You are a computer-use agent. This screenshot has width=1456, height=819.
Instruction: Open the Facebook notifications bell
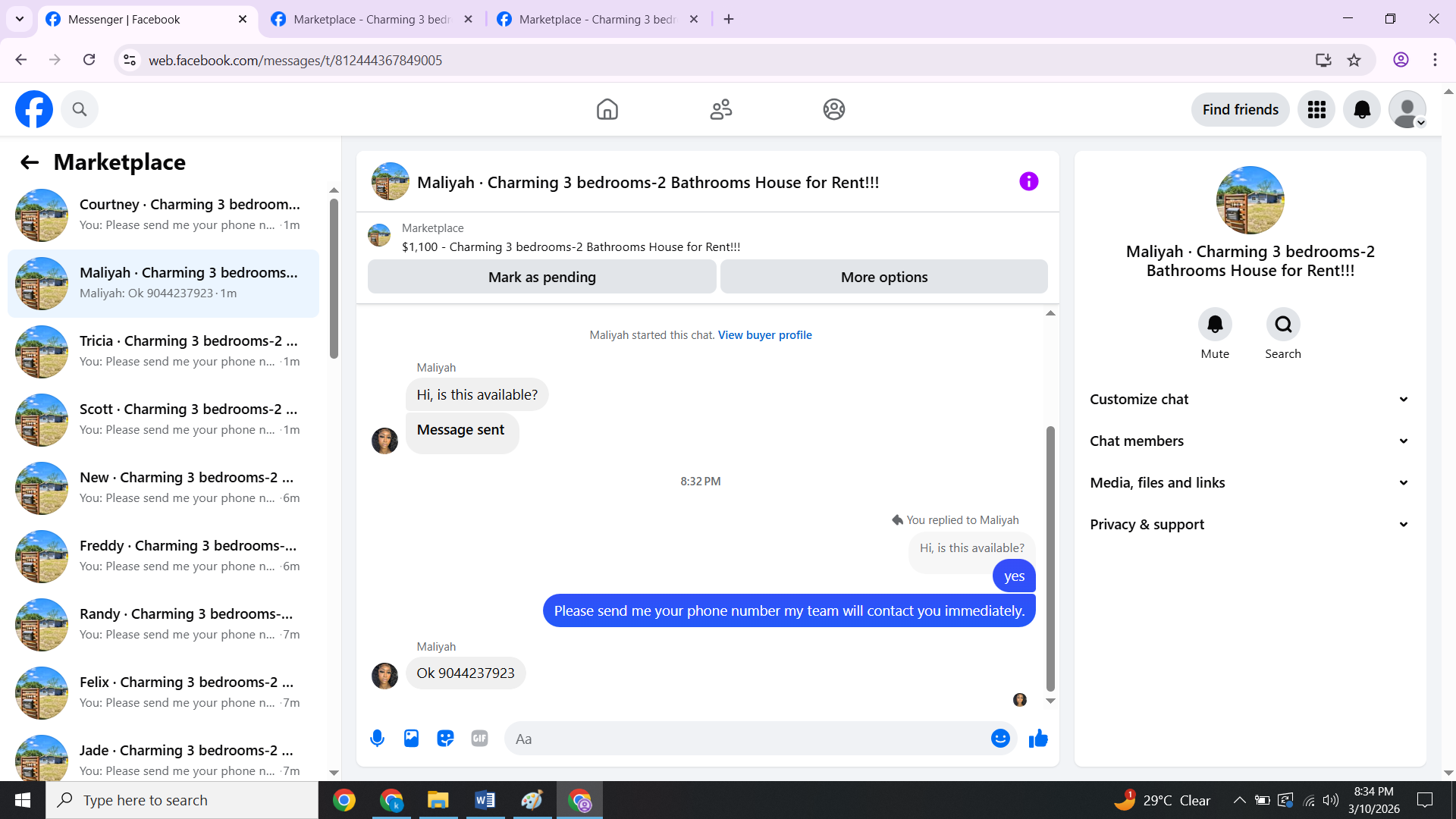pyautogui.click(x=1362, y=110)
